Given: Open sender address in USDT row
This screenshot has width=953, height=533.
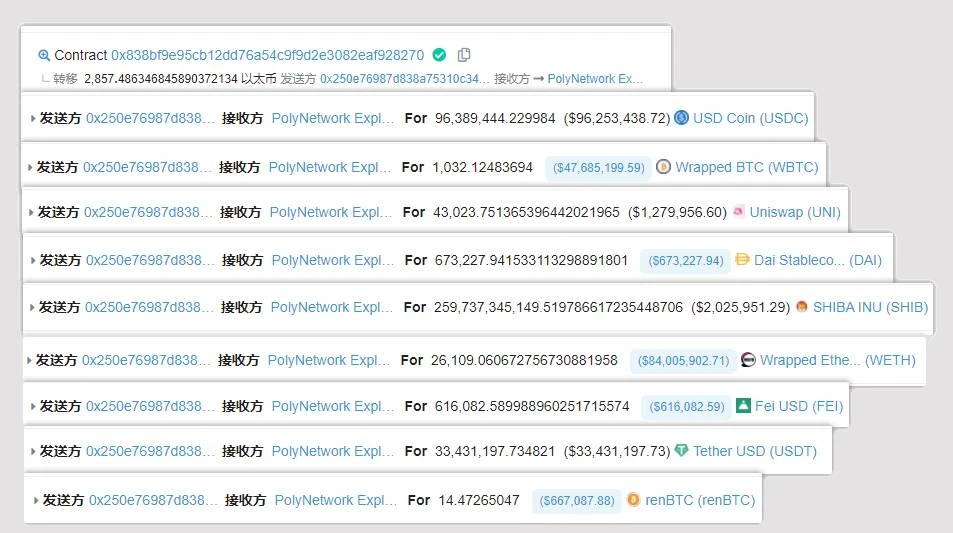Looking at the screenshot, I should (150, 451).
